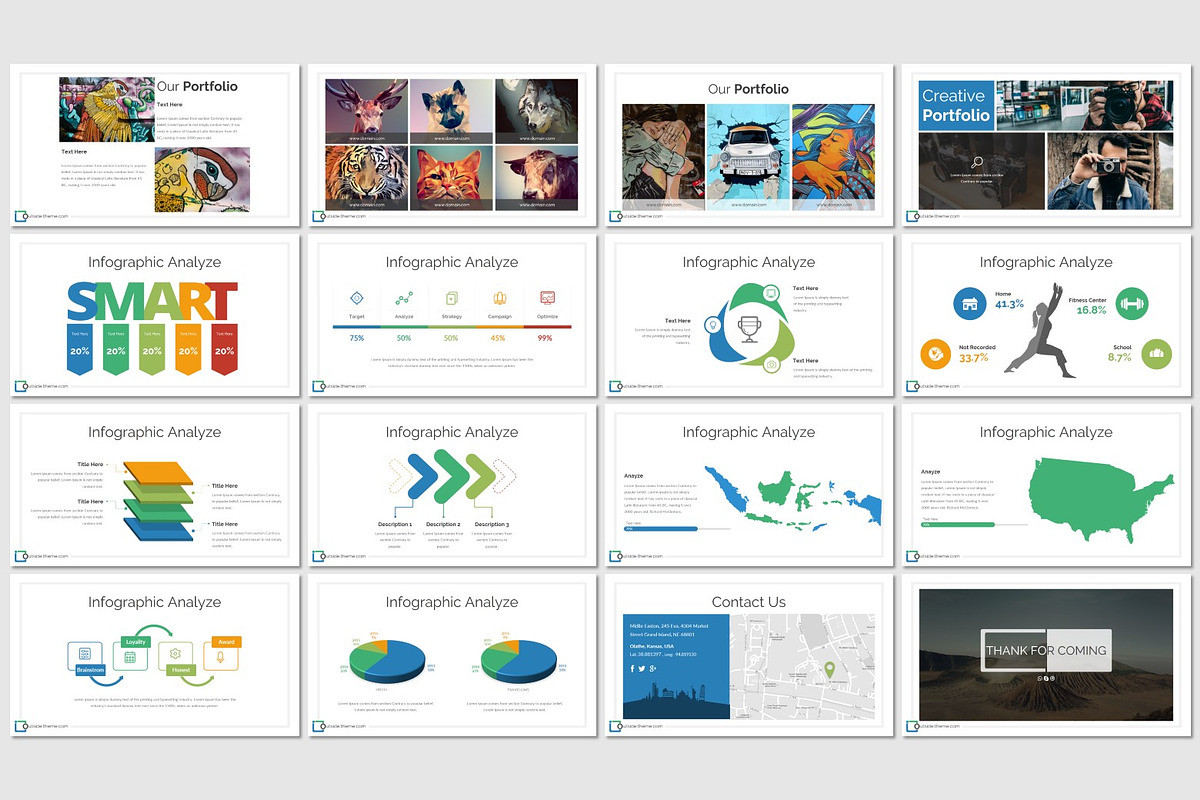The image size is (1200, 800).
Task: Click the blue progress bar under Indonesia text
Action: click(661, 528)
